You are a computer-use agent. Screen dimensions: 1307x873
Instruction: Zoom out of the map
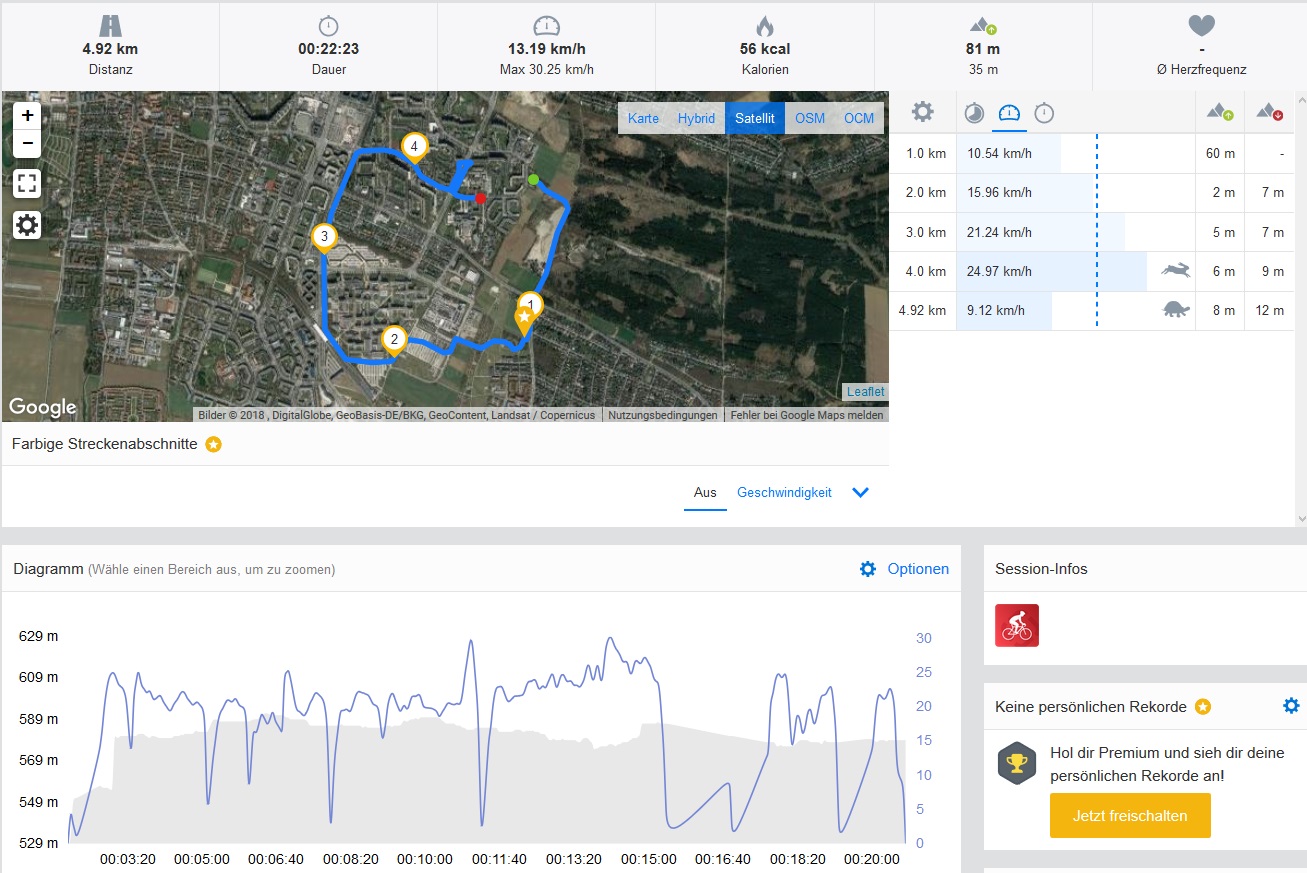point(27,143)
